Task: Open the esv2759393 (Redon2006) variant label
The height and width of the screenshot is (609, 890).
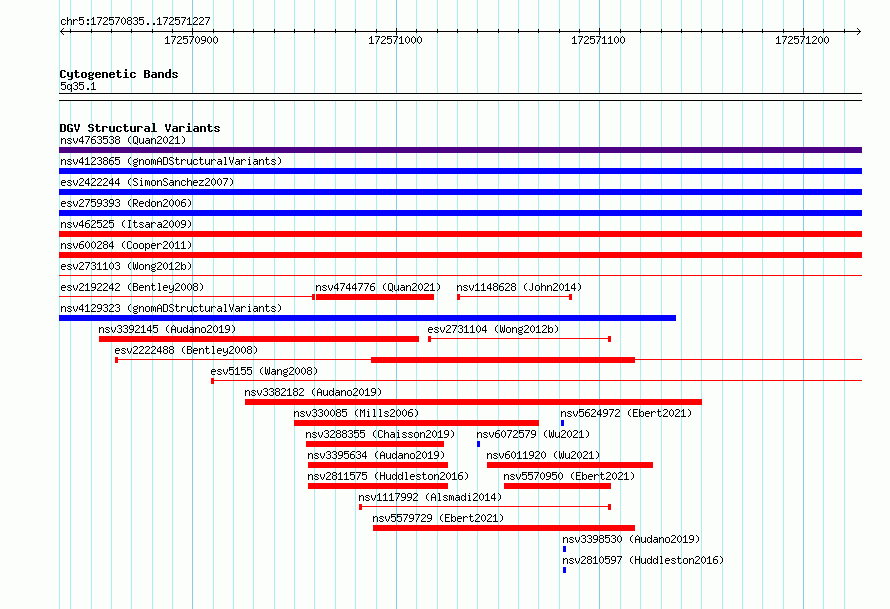Action: (x=126, y=203)
